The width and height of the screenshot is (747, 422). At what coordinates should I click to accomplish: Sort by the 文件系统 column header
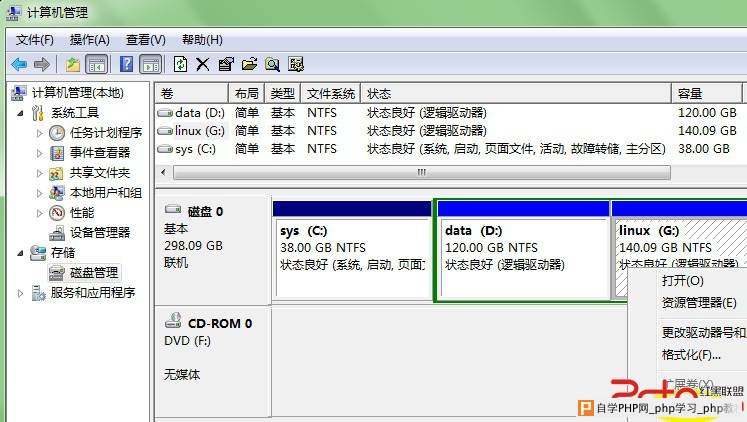coord(331,93)
